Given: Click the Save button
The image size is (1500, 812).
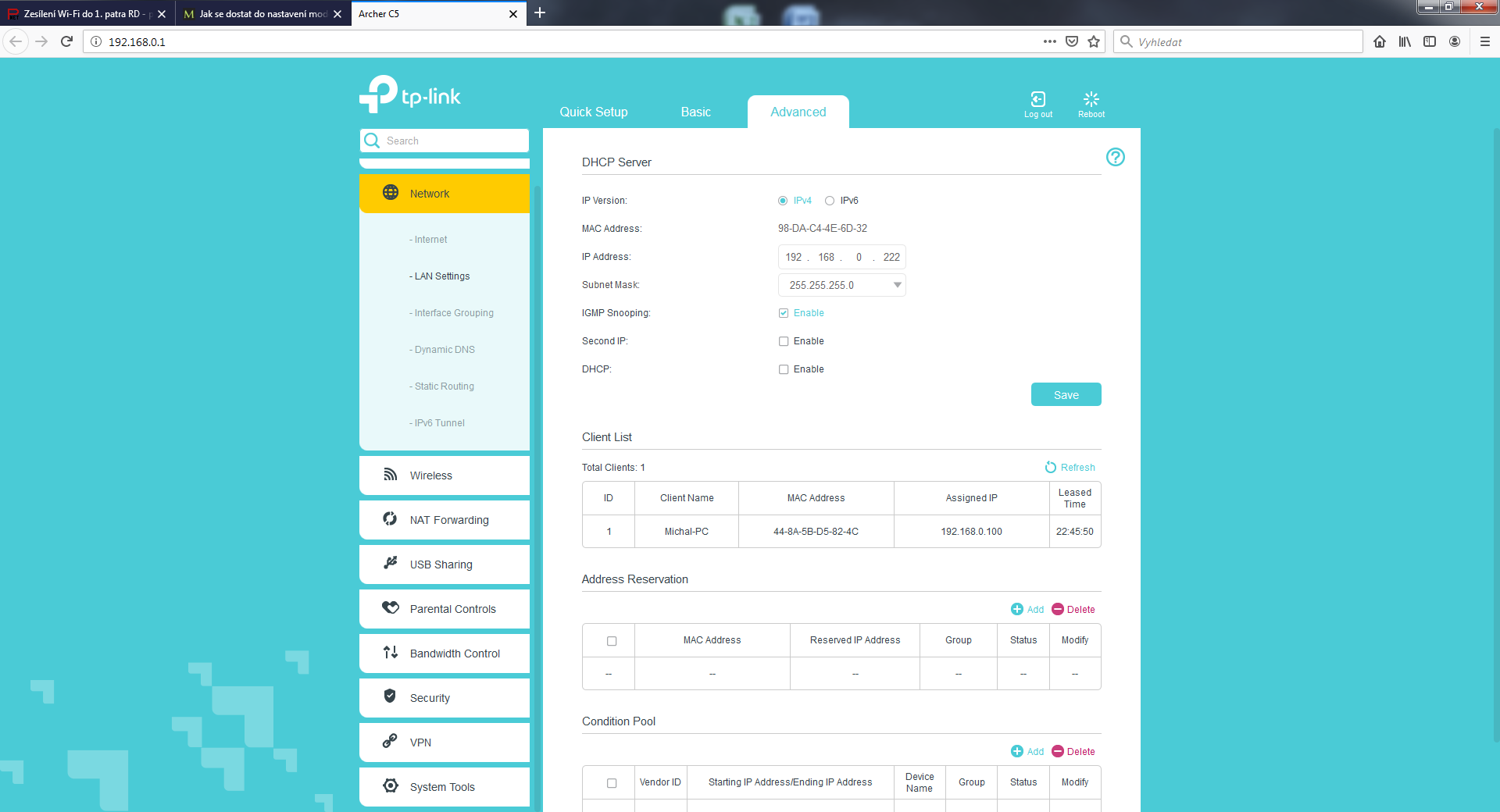Looking at the screenshot, I should [x=1066, y=394].
